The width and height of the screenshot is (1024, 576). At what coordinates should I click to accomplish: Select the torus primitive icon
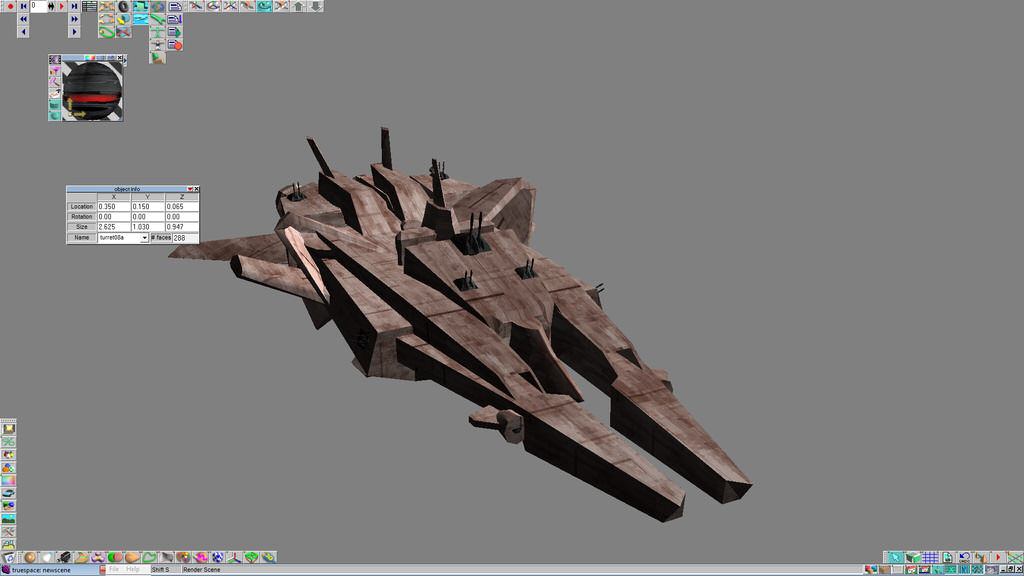click(123, 6)
